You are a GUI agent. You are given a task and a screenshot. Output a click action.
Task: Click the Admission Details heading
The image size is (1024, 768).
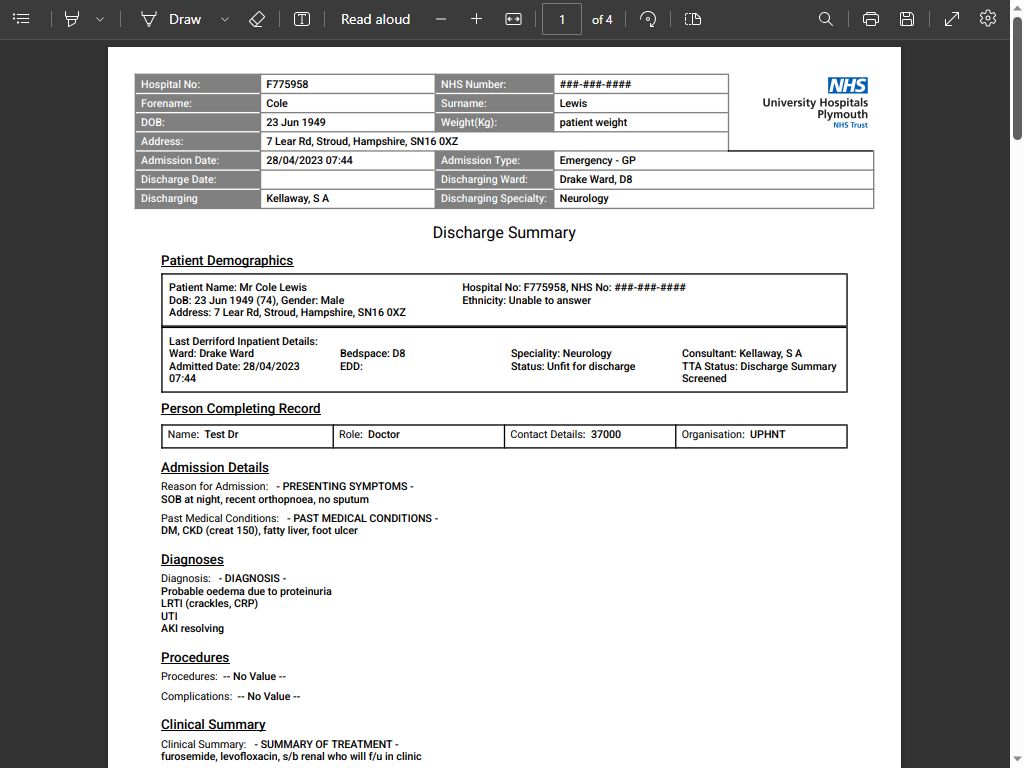(215, 468)
